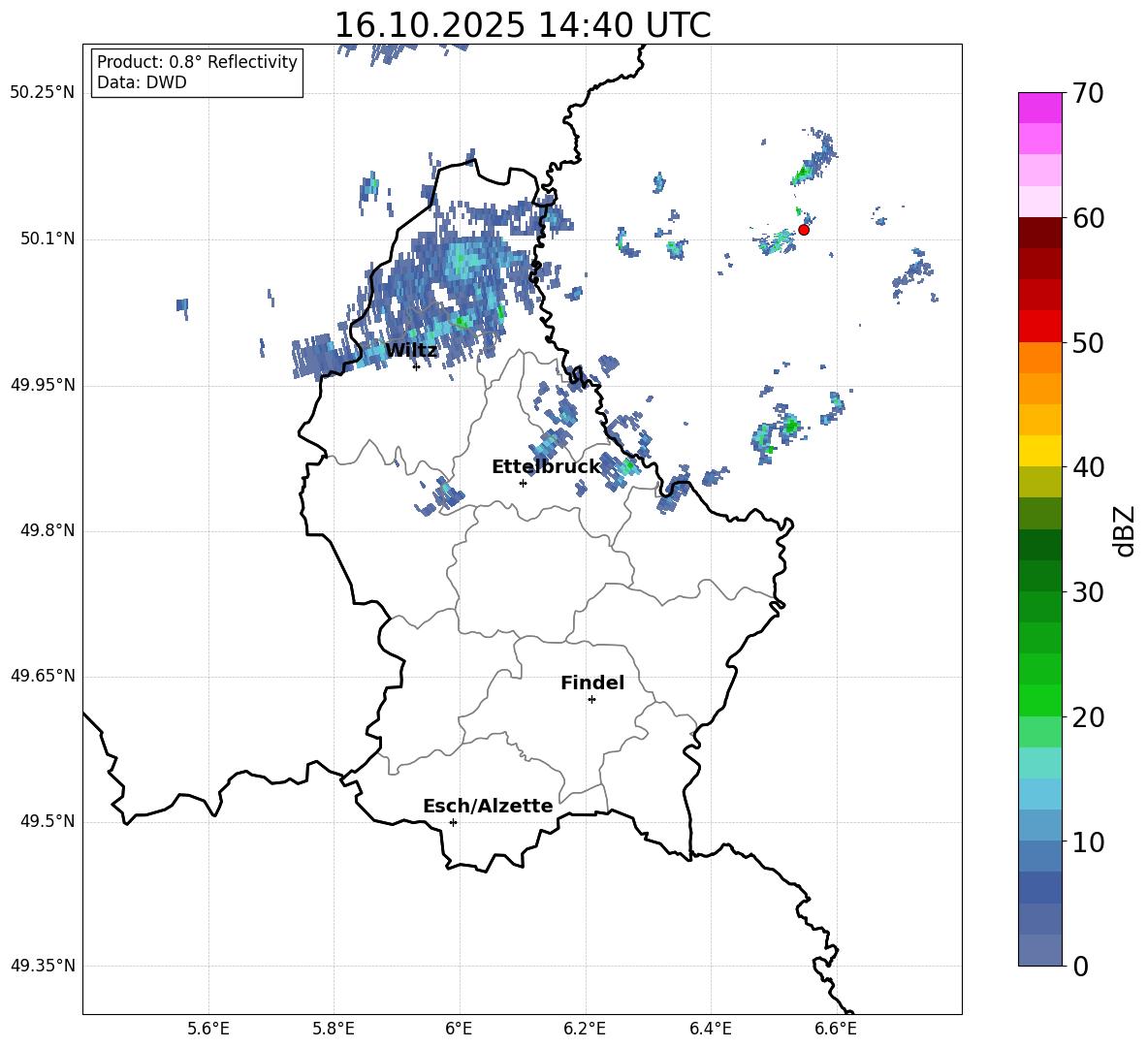This screenshot has height=1048, width=1148.
Task: Click the 20 tick on the colorbar
Action: pos(1088,717)
